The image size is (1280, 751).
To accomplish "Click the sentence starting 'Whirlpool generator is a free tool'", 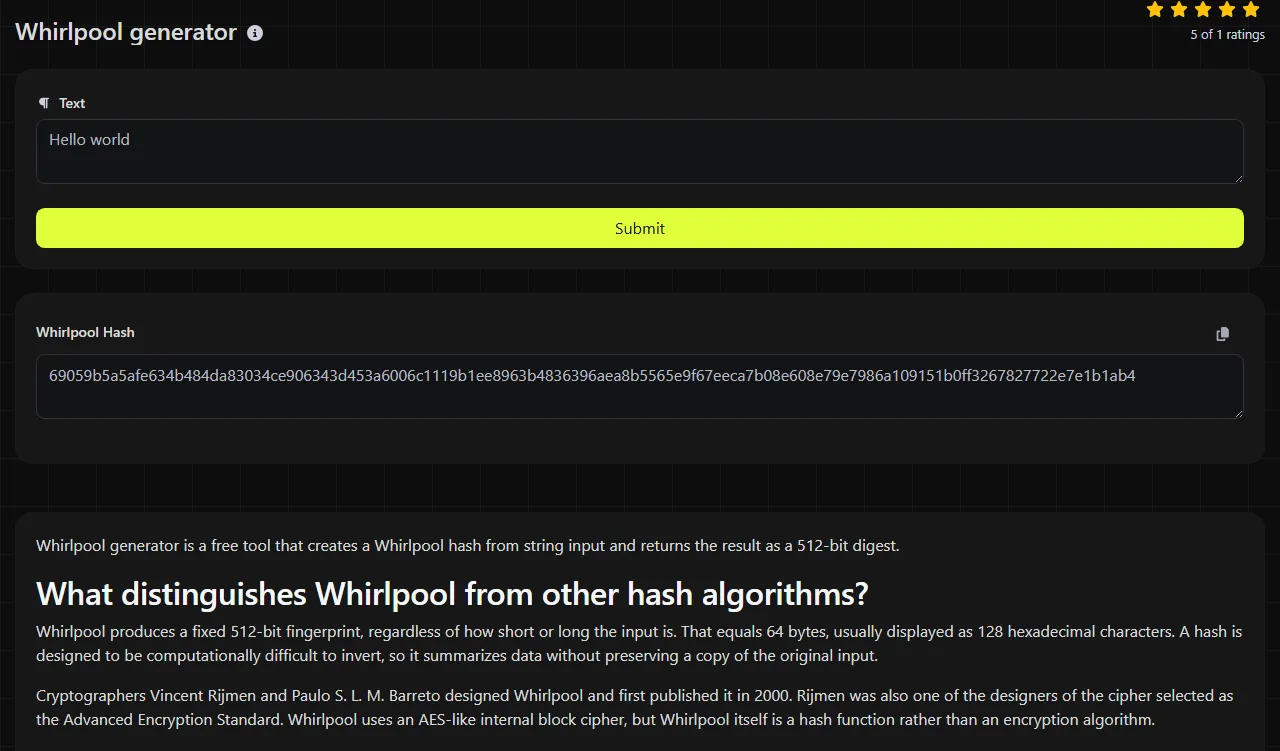I will [x=468, y=546].
